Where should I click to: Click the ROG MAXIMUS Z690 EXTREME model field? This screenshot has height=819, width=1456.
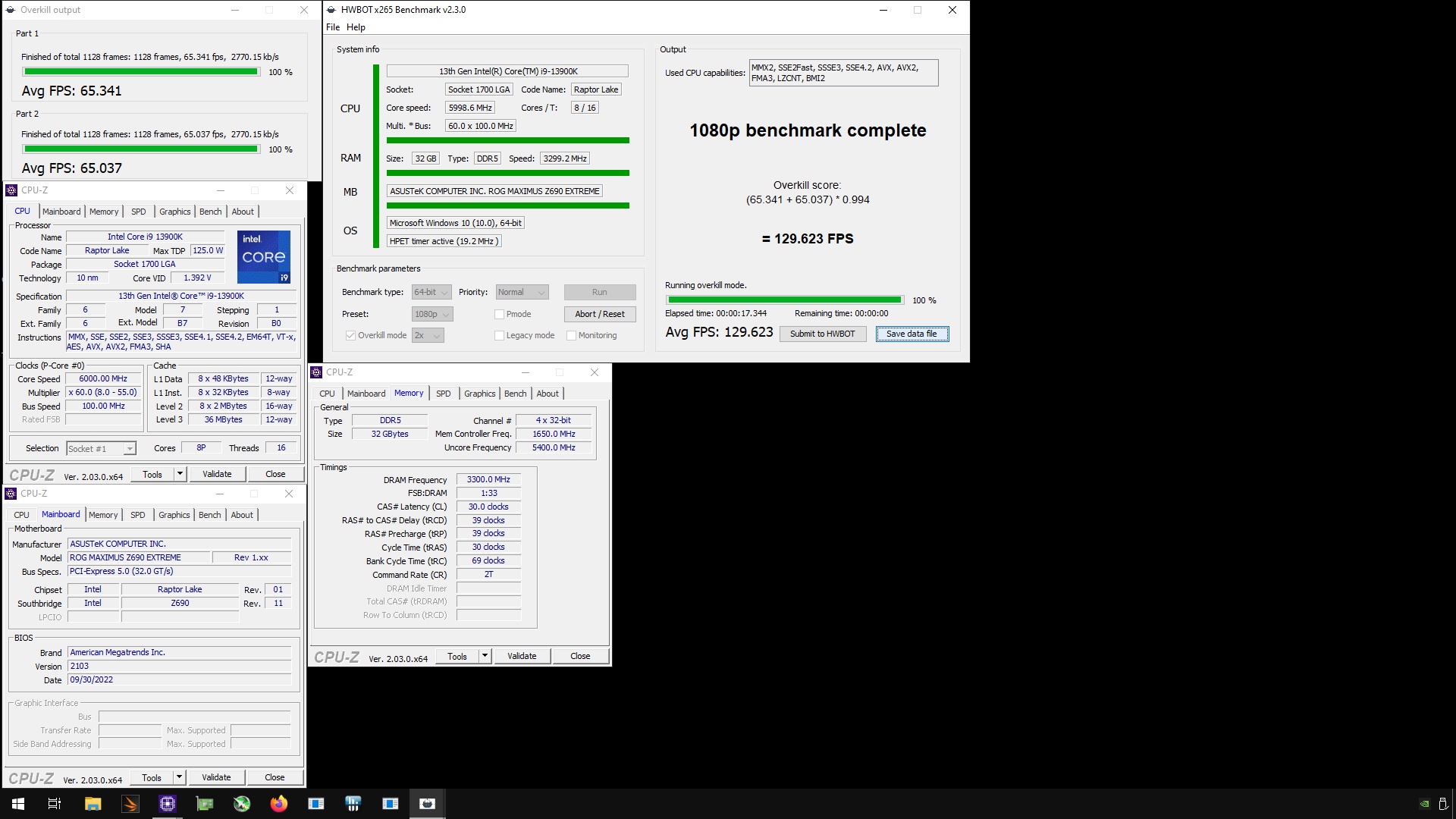(x=139, y=557)
